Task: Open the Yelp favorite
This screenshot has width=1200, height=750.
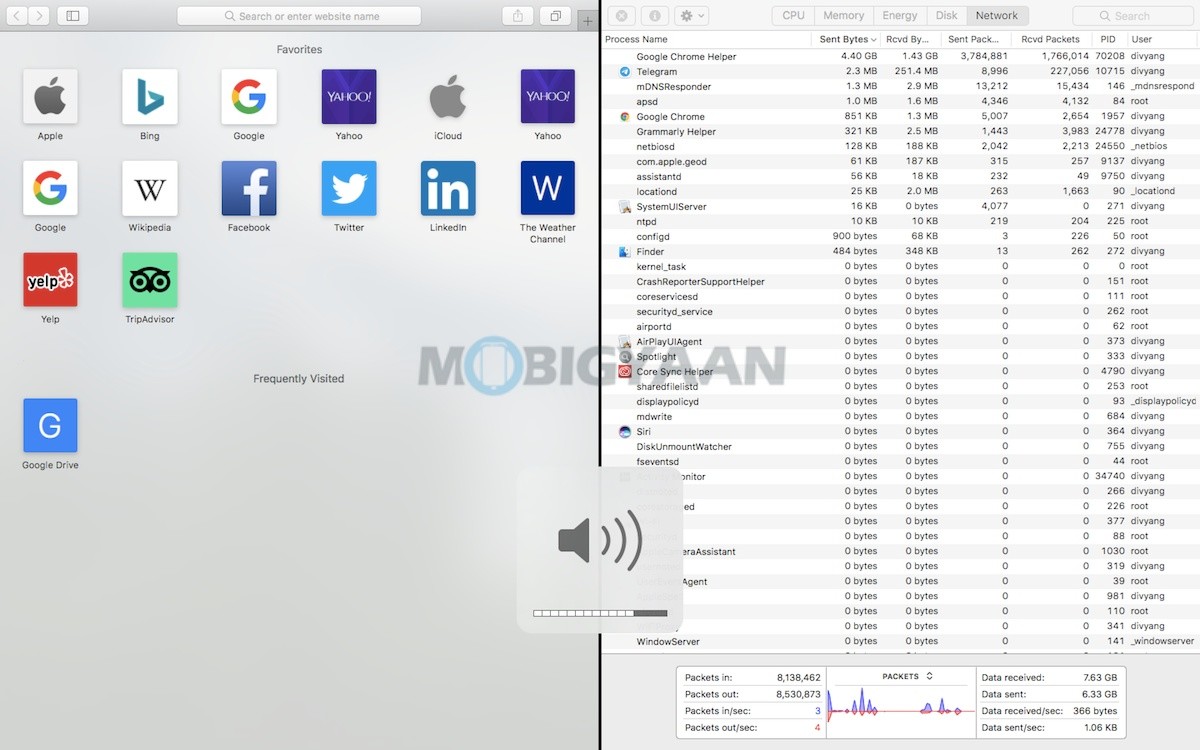Action: [x=49, y=280]
